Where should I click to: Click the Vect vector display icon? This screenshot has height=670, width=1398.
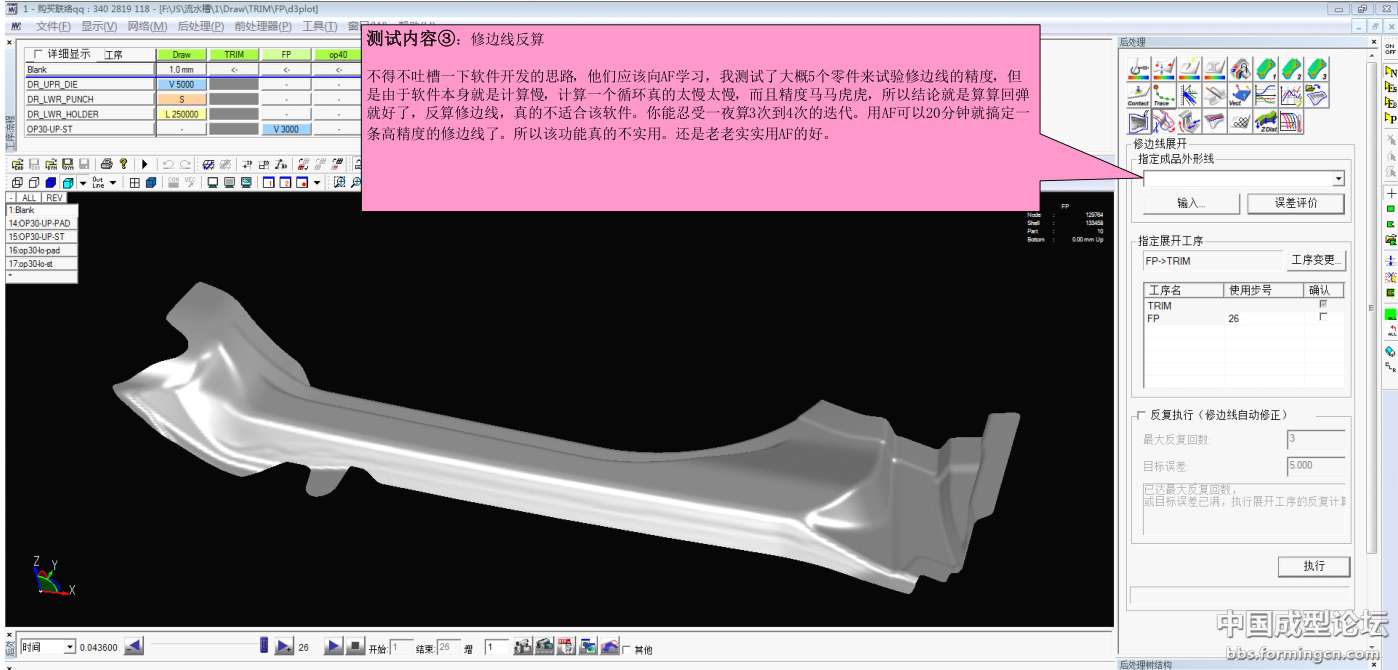tap(1240, 95)
